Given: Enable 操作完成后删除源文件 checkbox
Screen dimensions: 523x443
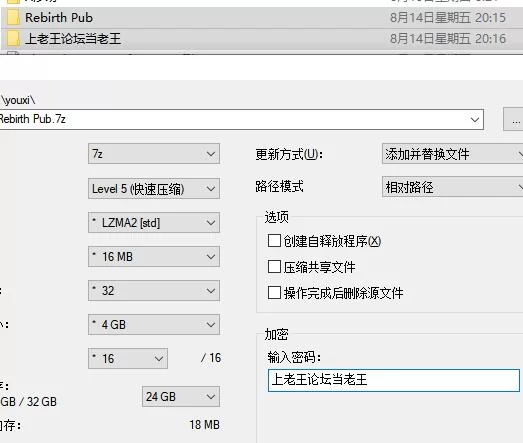Looking at the screenshot, I should [x=274, y=293].
